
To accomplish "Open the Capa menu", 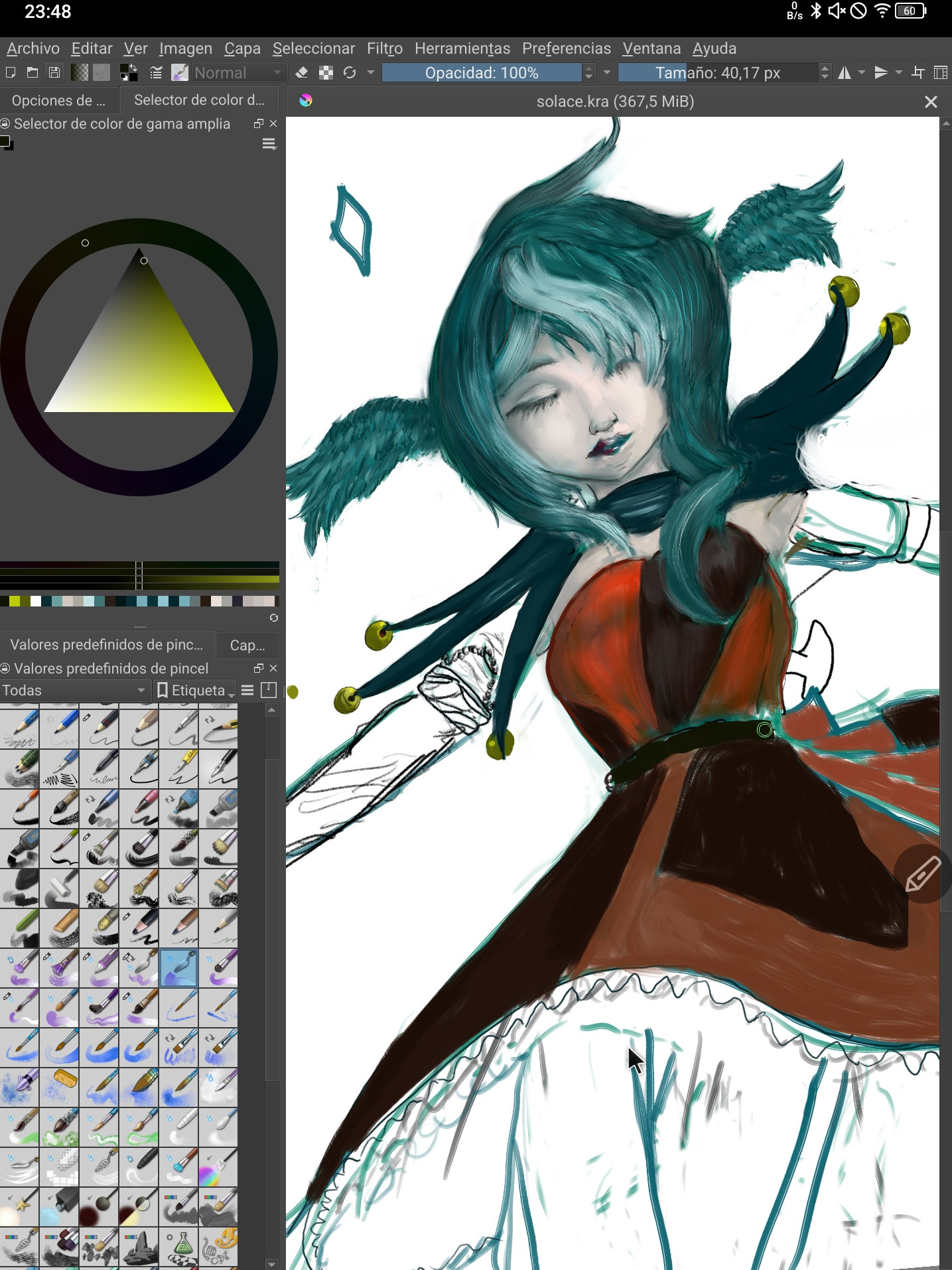I will pyautogui.click(x=242, y=48).
